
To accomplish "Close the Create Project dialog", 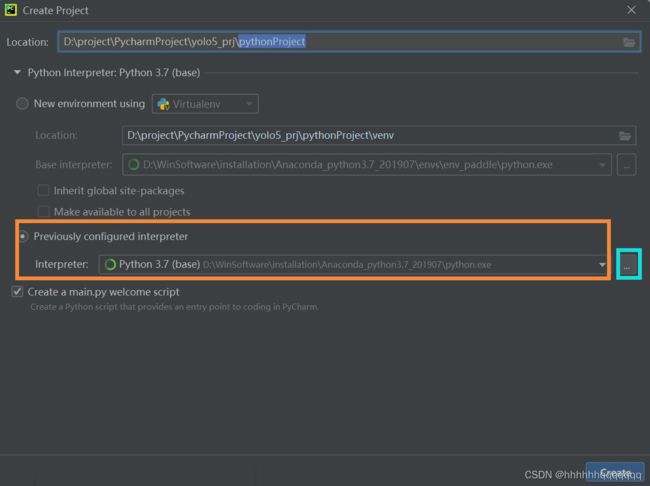I will click(x=631, y=10).
